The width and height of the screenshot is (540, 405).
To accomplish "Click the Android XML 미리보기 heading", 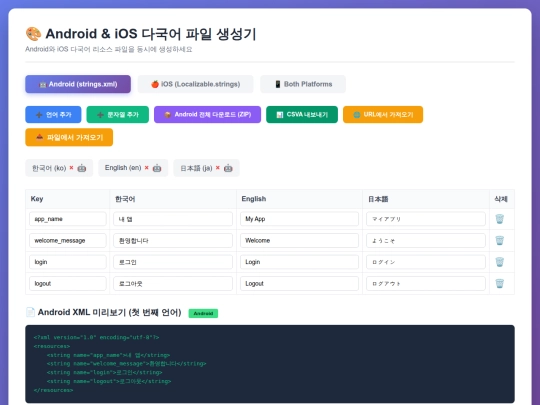I will pos(110,312).
